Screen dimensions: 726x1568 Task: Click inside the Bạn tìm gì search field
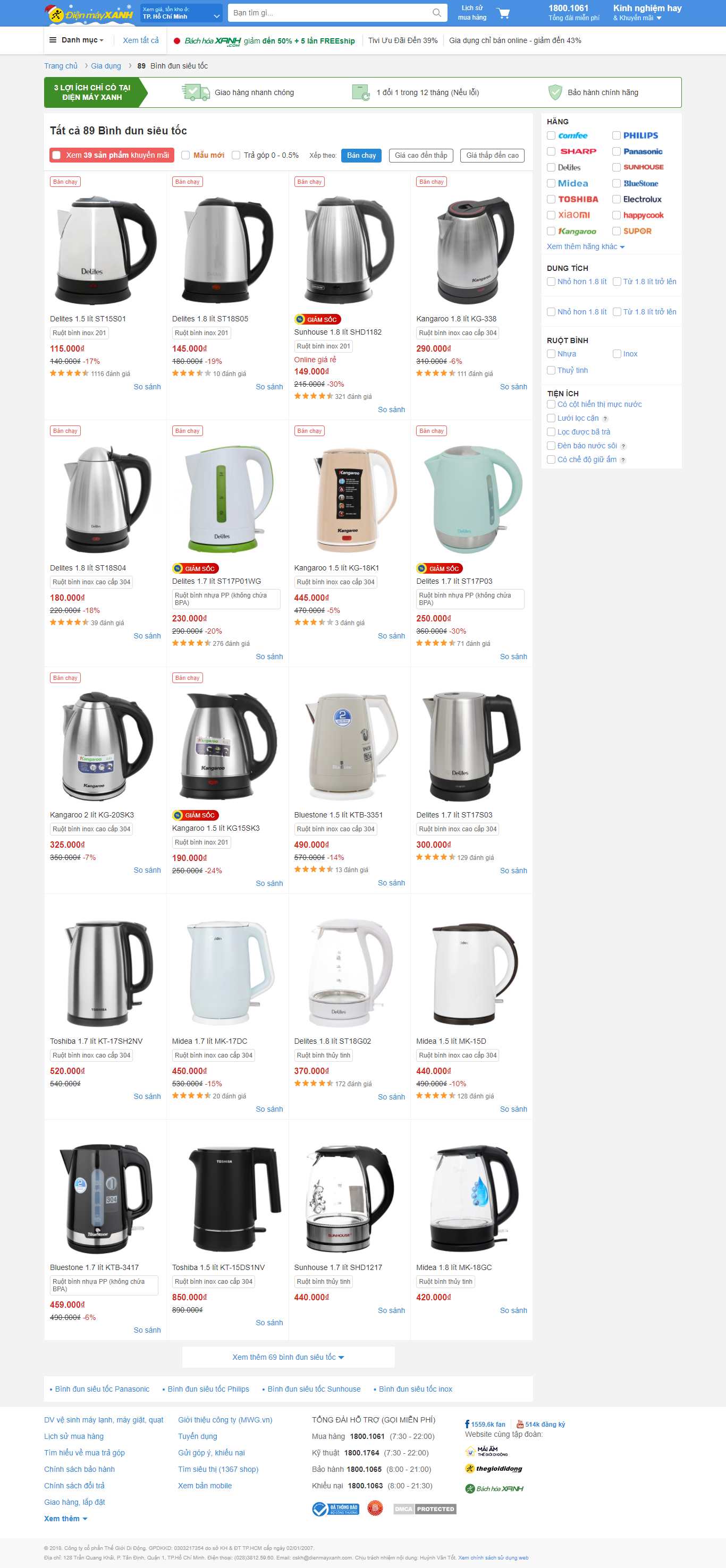(x=329, y=13)
